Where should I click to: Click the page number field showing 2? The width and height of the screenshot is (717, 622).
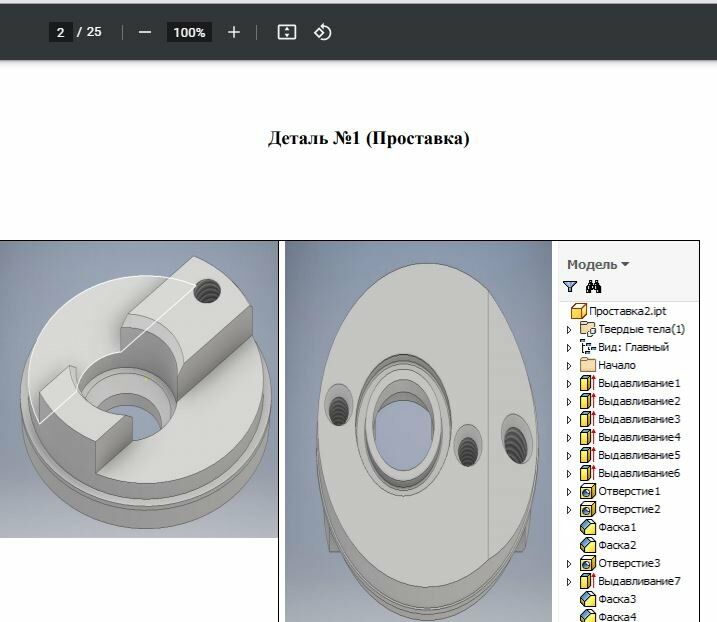[x=60, y=32]
